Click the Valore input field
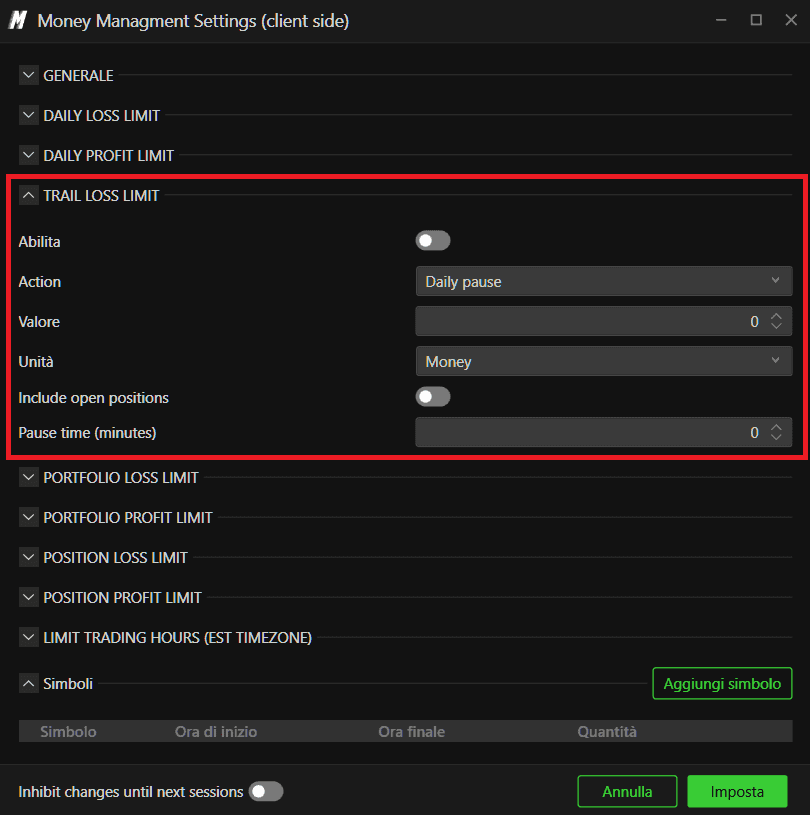Image resolution: width=810 pixels, height=815 pixels. tap(604, 321)
